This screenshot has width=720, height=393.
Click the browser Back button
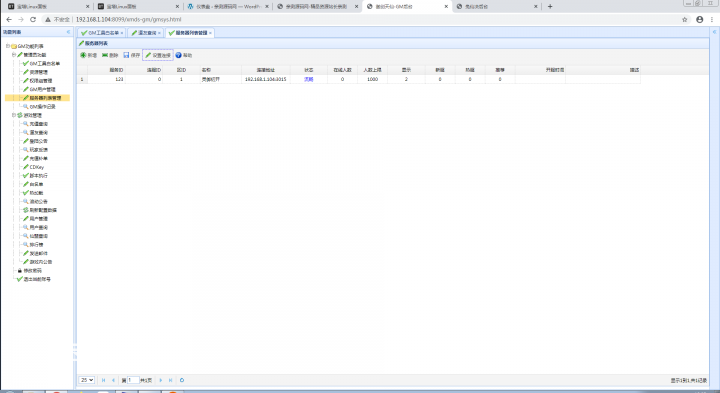pos(9,19)
